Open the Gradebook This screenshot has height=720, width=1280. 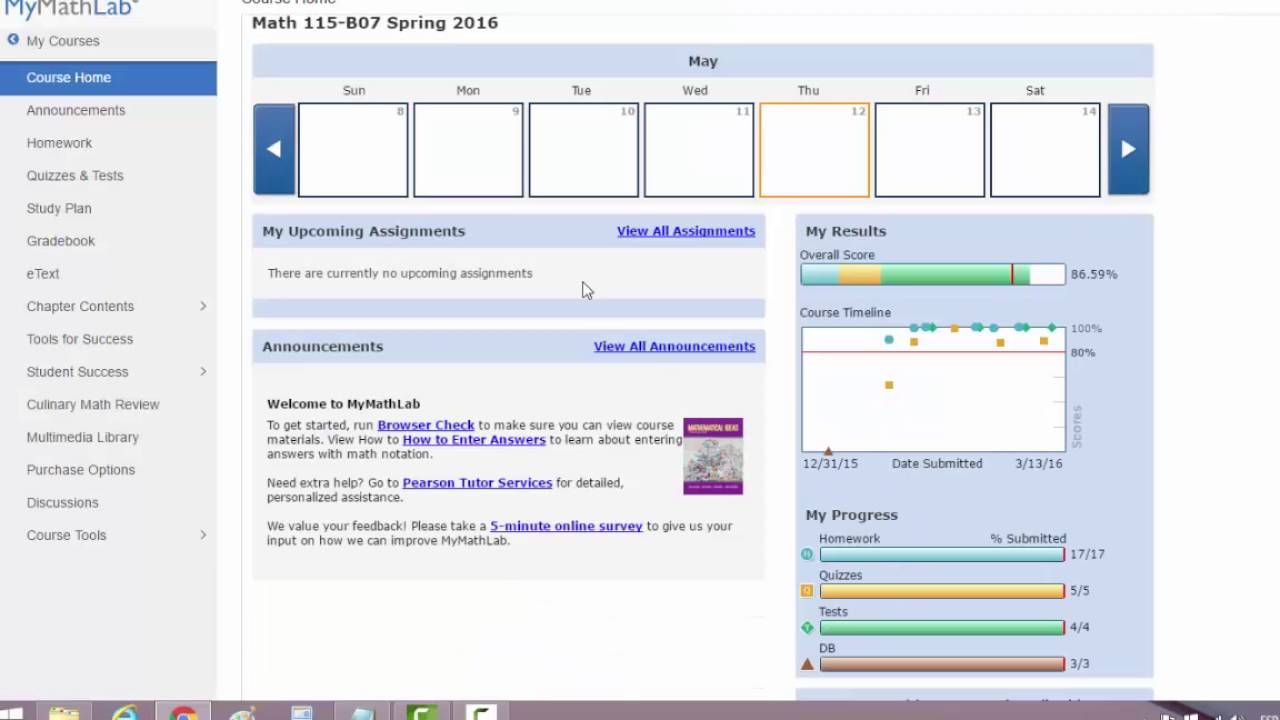(61, 241)
